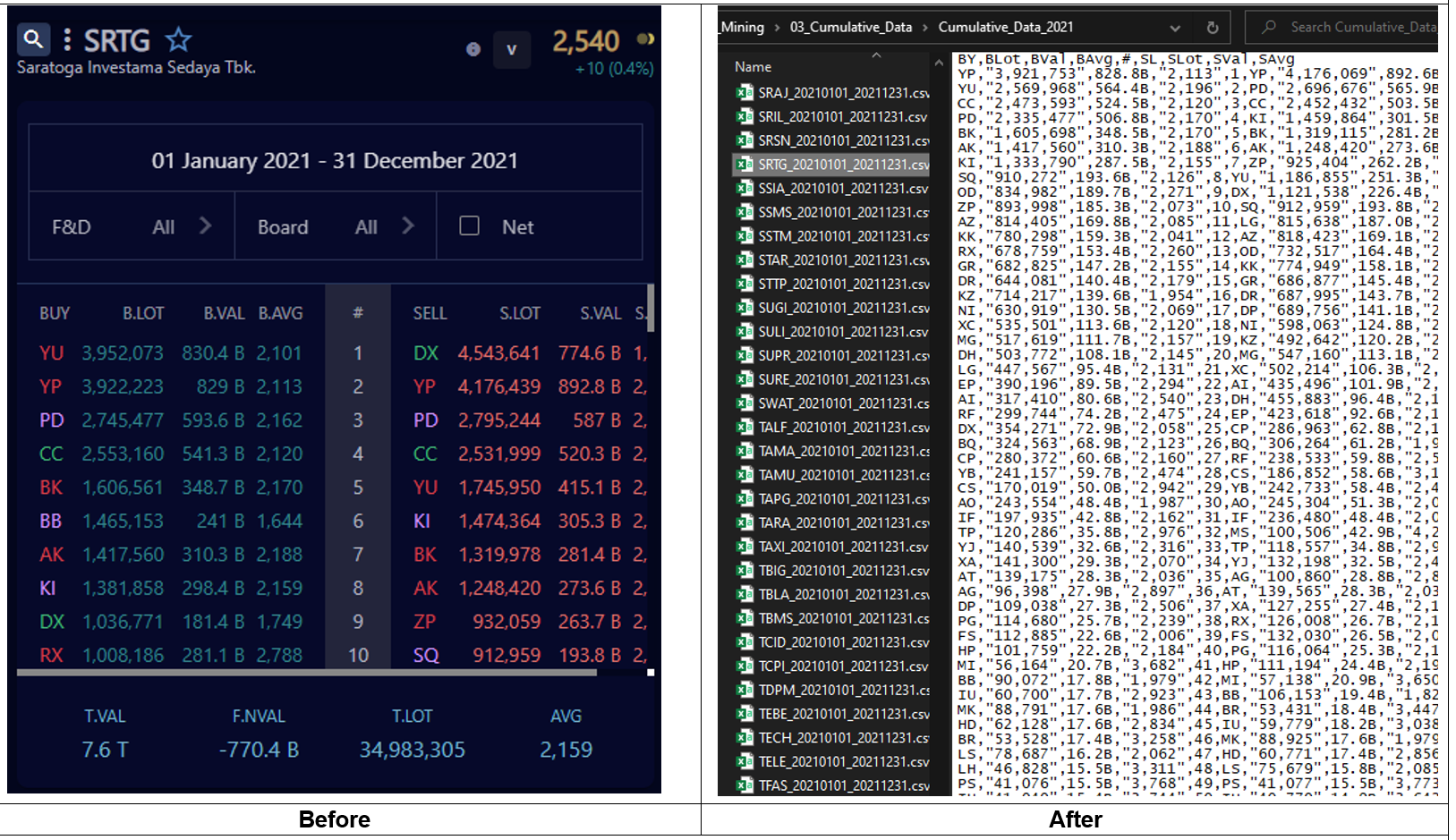
Task: Select the SRSN_20210101_20211231.csv file icon
Action: [745, 140]
